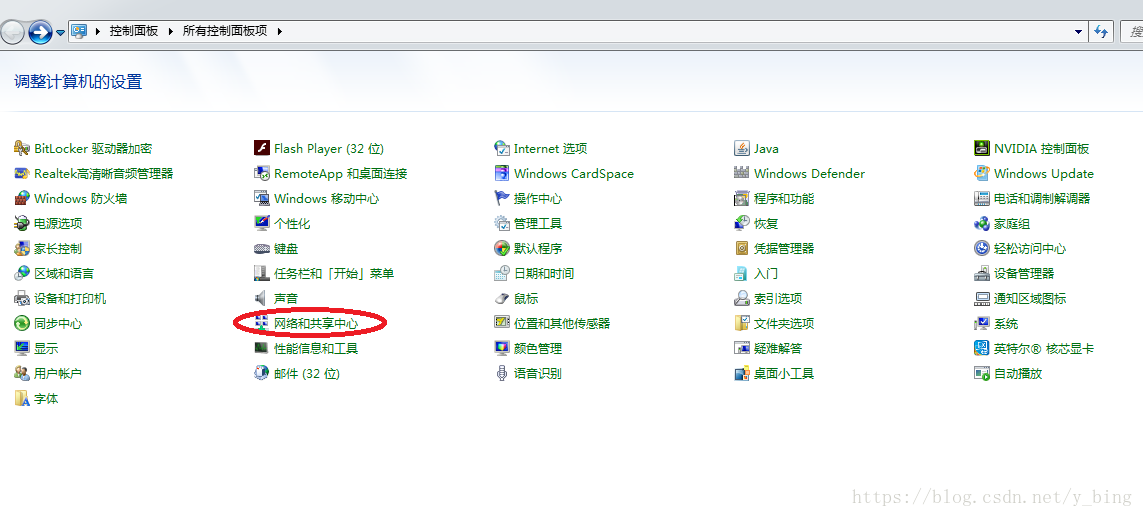
Task: Open the recent pages dropdown arrow
Action: 61,33
